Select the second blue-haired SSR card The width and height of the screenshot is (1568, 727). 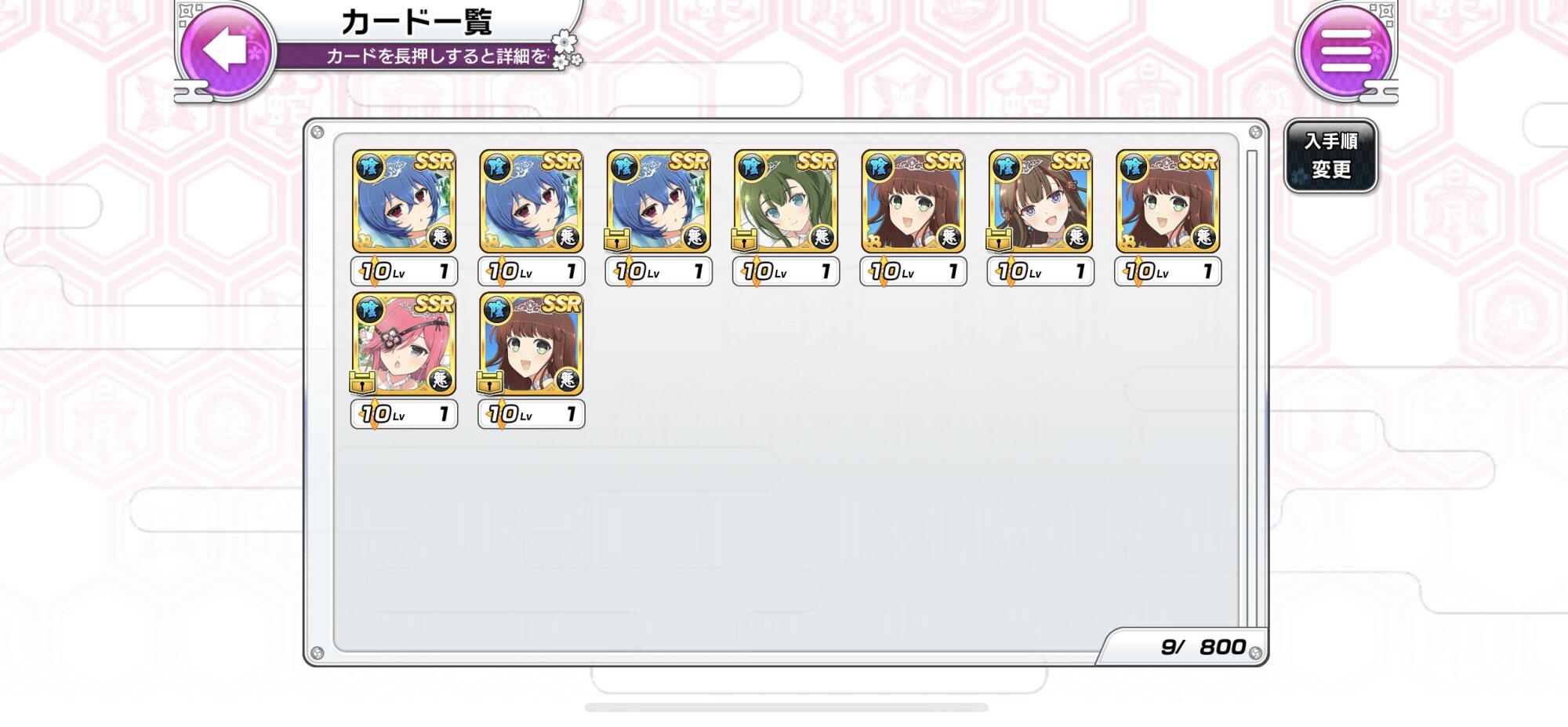pyautogui.click(x=531, y=201)
